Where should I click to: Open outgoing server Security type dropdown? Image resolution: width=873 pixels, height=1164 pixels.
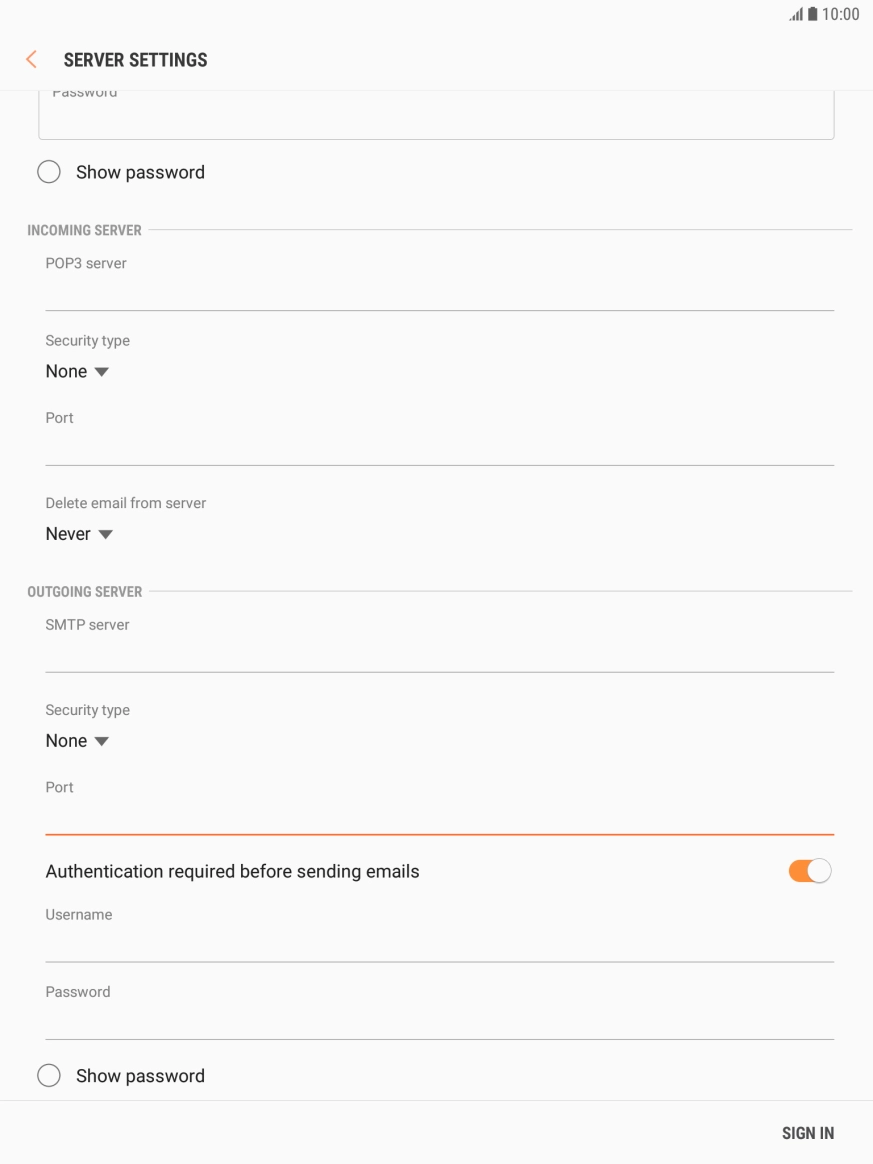click(77, 741)
